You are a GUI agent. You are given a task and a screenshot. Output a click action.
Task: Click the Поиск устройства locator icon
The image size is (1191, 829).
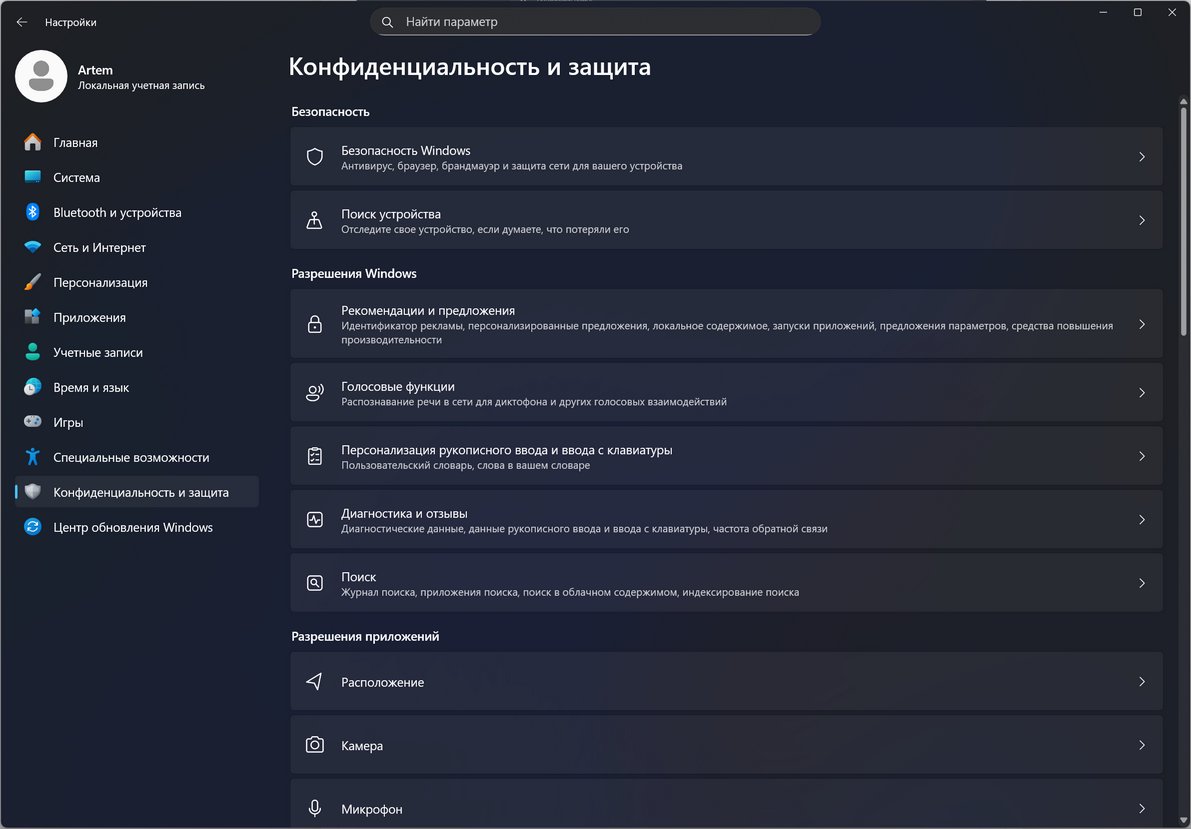pos(315,221)
